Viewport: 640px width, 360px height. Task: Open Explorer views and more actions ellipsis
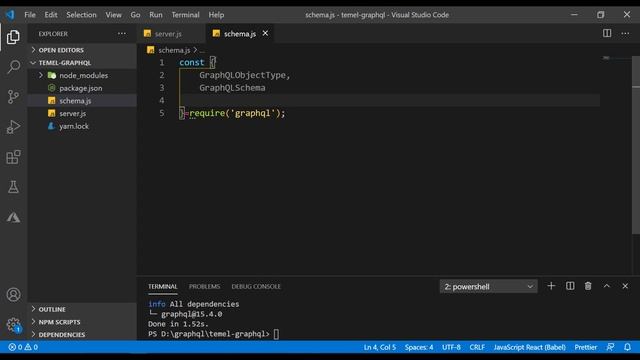coord(122,34)
